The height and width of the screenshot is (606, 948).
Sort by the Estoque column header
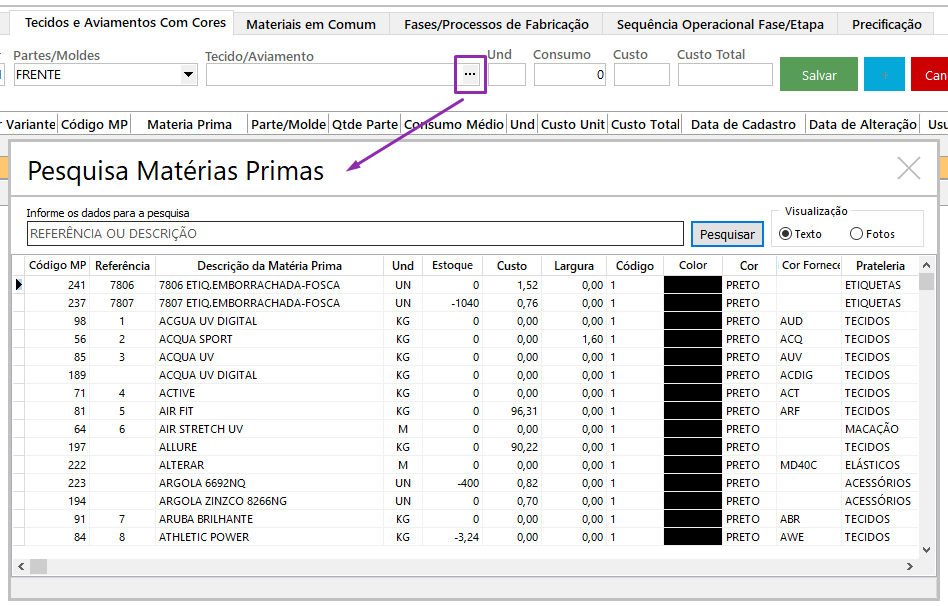[452, 266]
